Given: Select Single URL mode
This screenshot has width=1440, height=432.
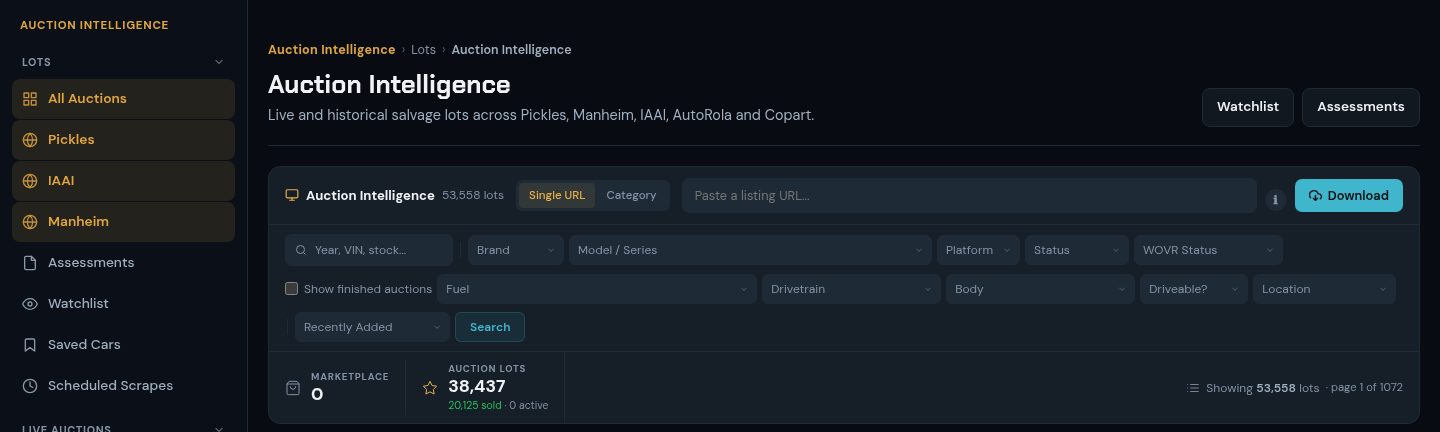Looking at the screenshot, I should pyautogui.click(x=557, y=196).
